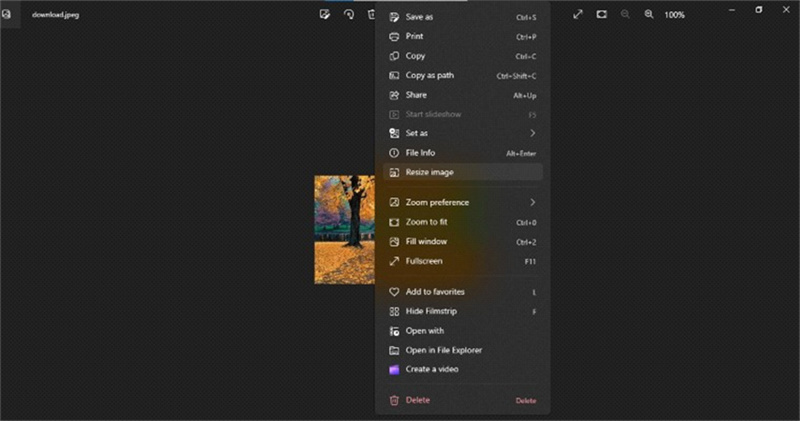The image size is (800, 421).
Task: Click the zoom out magnifier icon
Action: pyautogui.click(x=625, y=14)
